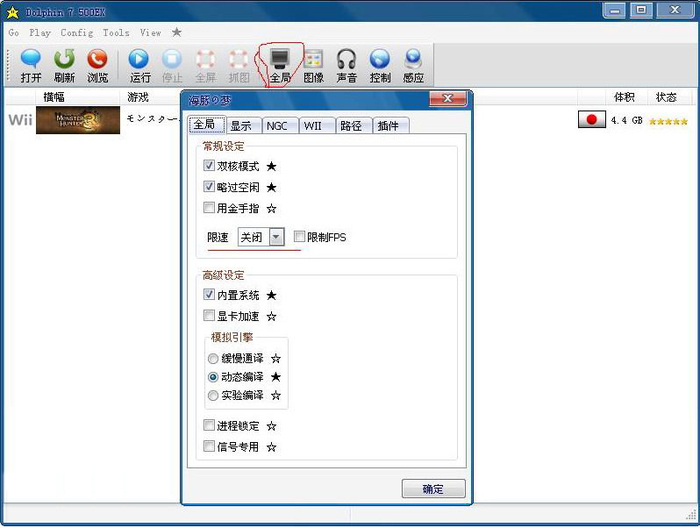Viewport: 700px width, 528px height.
Task: Select the Monster Hunter 3 game banner
Action: pyautogui.click(x=78, y=121)
